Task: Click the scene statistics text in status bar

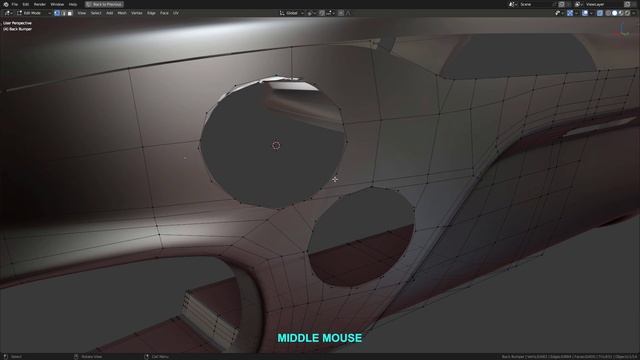Action: (x=570, y=357)
